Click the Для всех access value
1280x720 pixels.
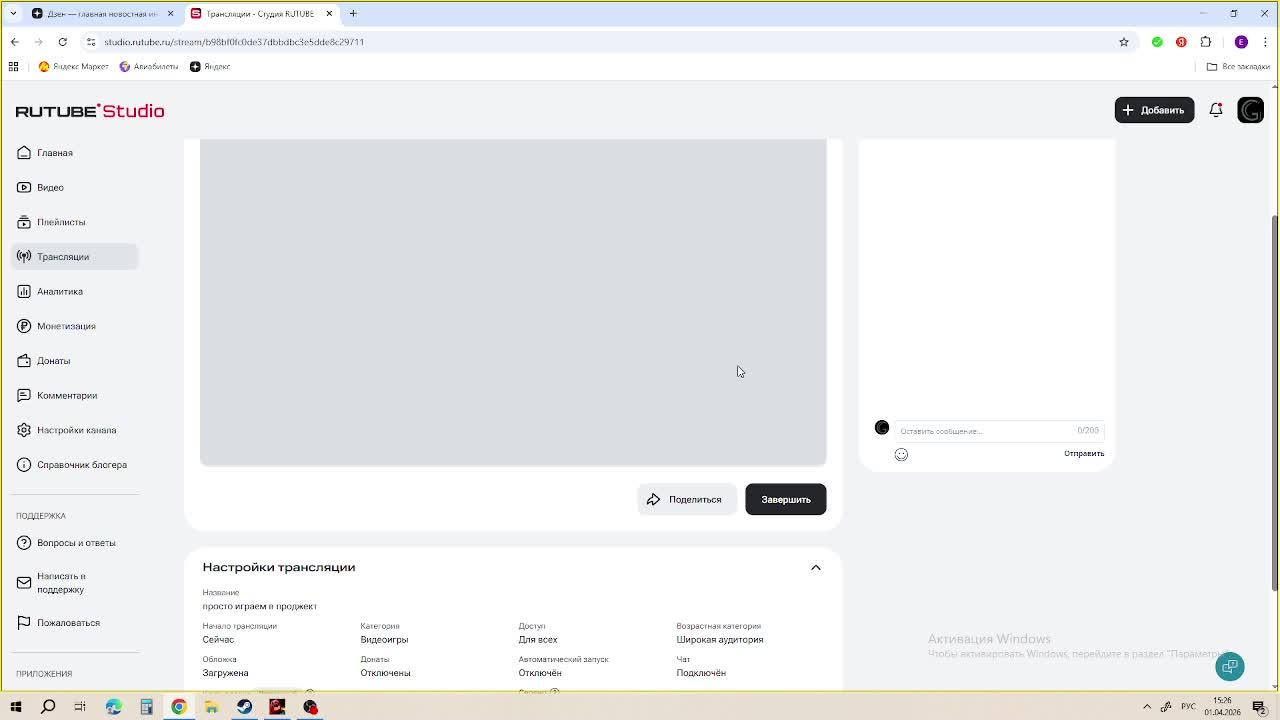[538, 640]
